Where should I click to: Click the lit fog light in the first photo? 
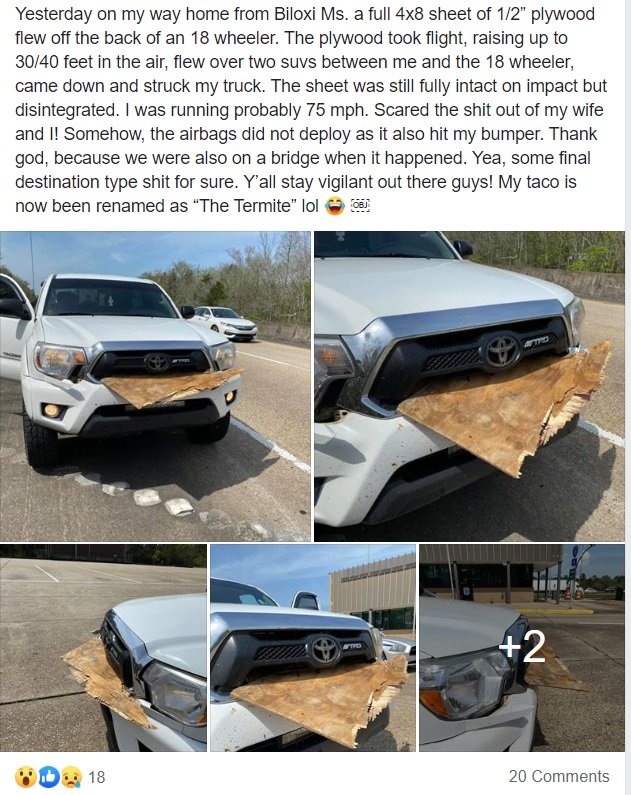(x=51, y=410)
